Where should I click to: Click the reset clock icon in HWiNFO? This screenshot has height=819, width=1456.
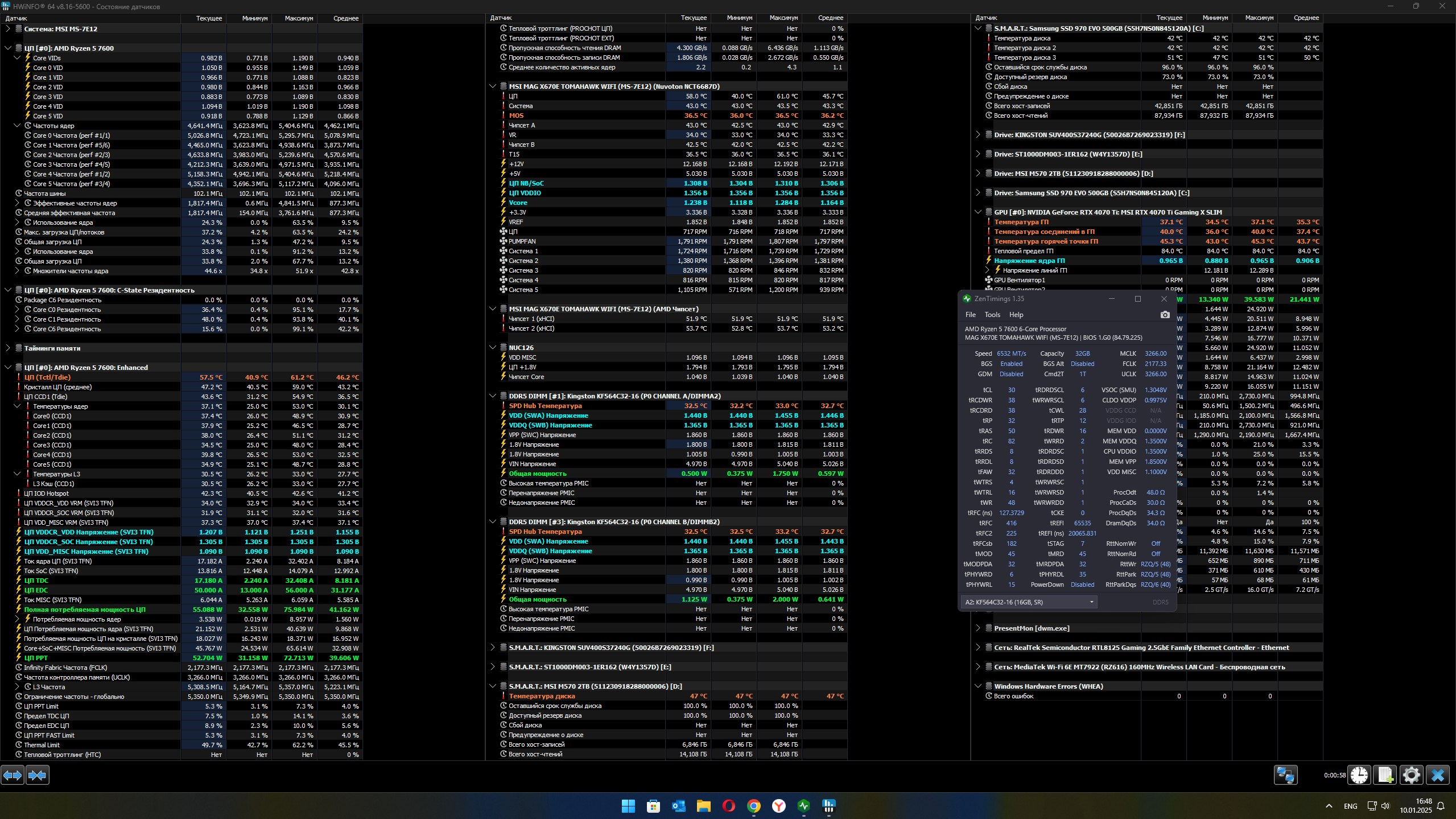click(1359, 775)
